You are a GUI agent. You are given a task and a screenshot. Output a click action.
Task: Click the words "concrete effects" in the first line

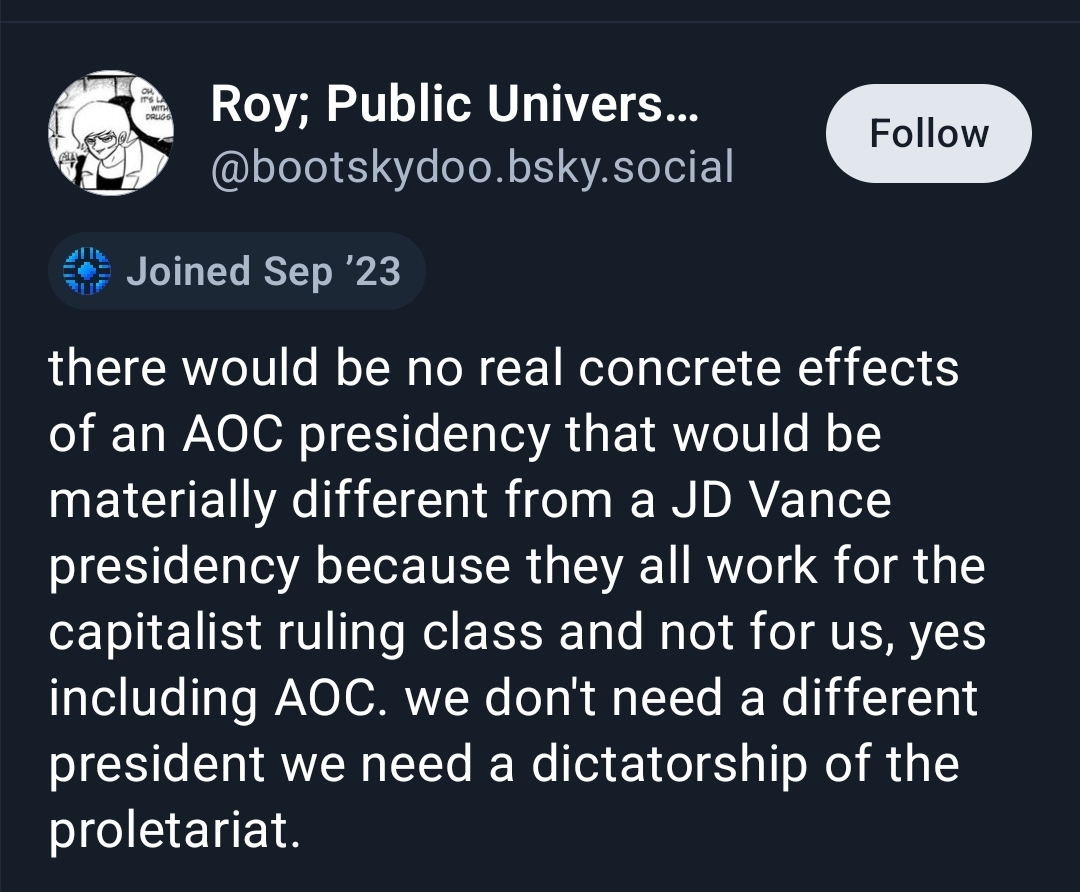pos(769,369)
